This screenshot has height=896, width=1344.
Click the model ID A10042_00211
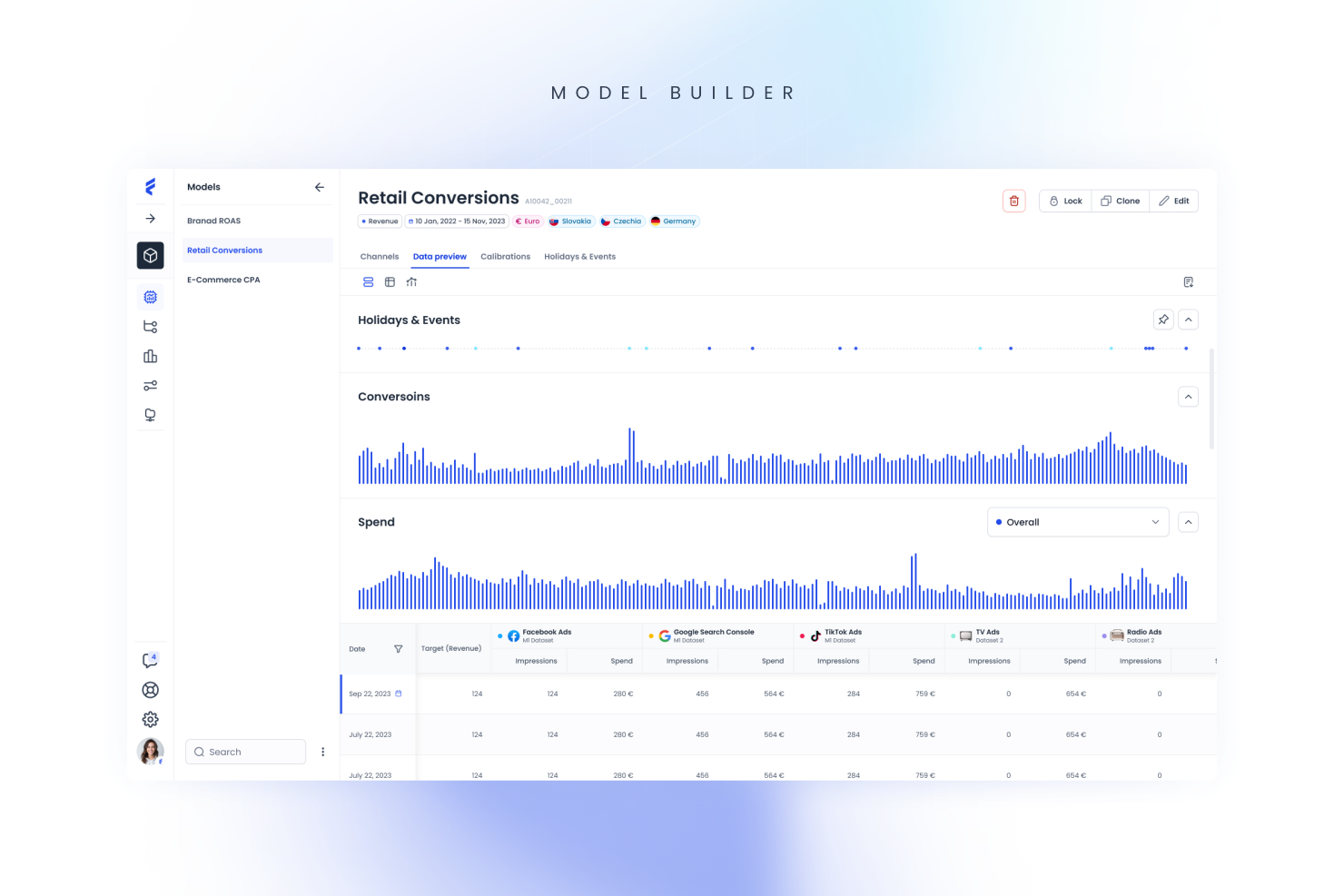(x=548, y=202)
